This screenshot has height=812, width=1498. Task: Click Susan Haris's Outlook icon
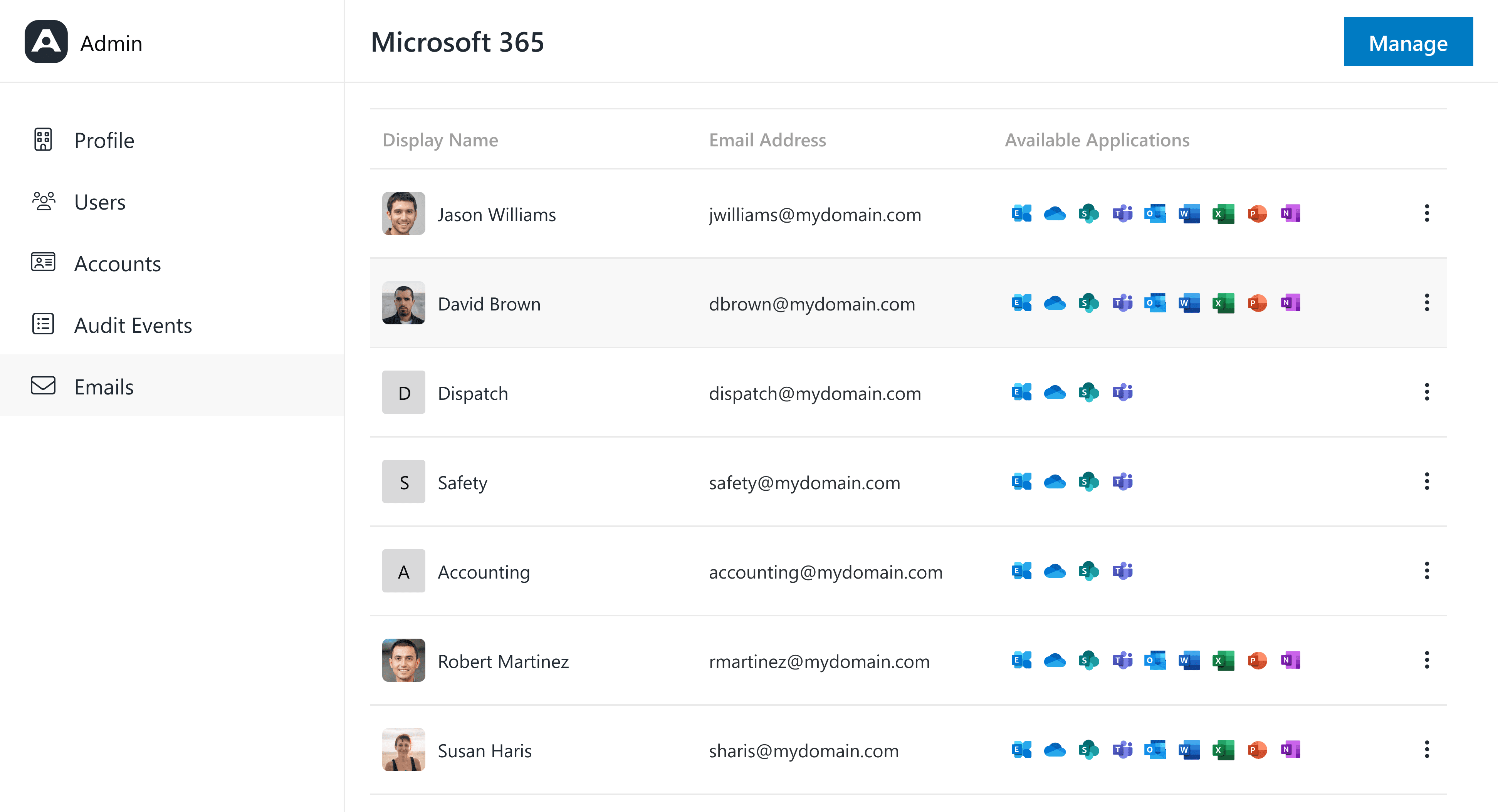coord(1155,750)
